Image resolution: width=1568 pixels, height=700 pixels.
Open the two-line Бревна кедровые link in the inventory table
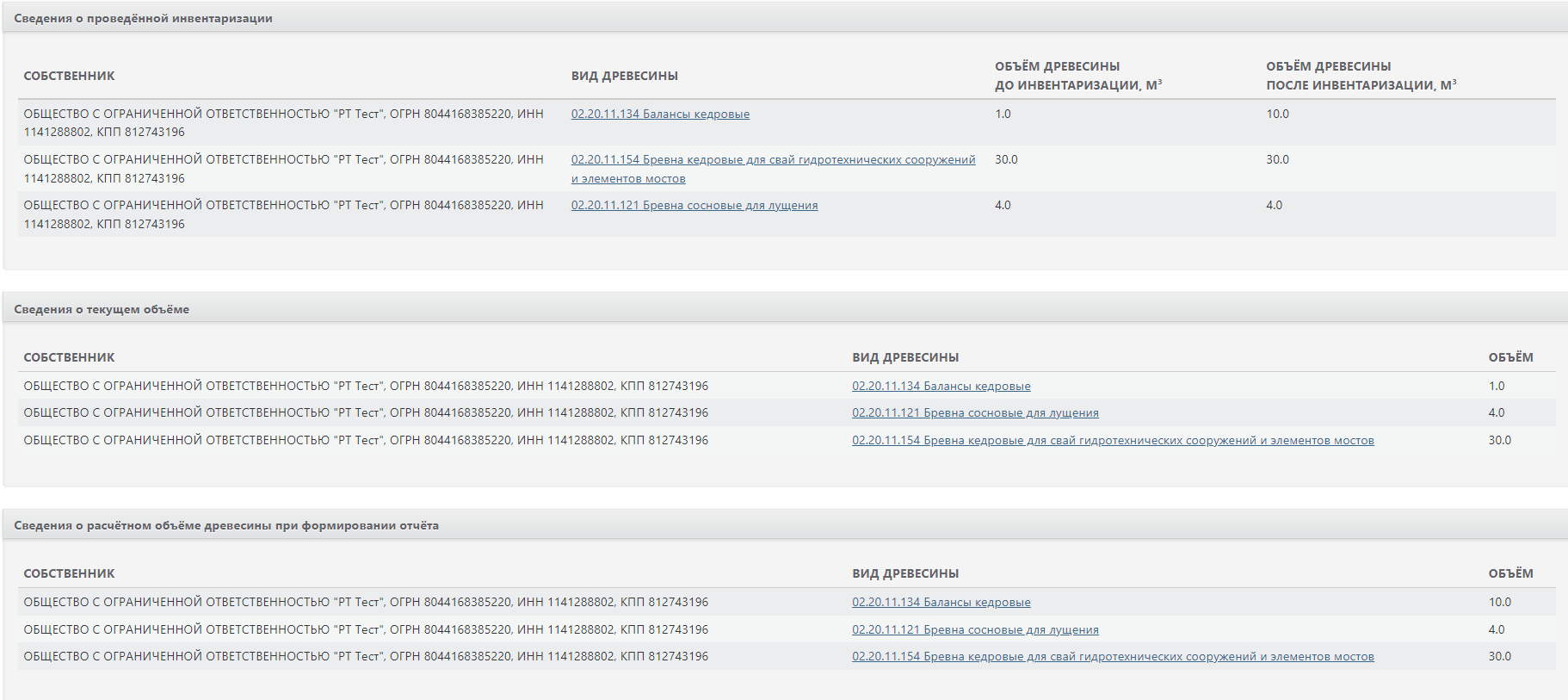[x=773, y=169]
